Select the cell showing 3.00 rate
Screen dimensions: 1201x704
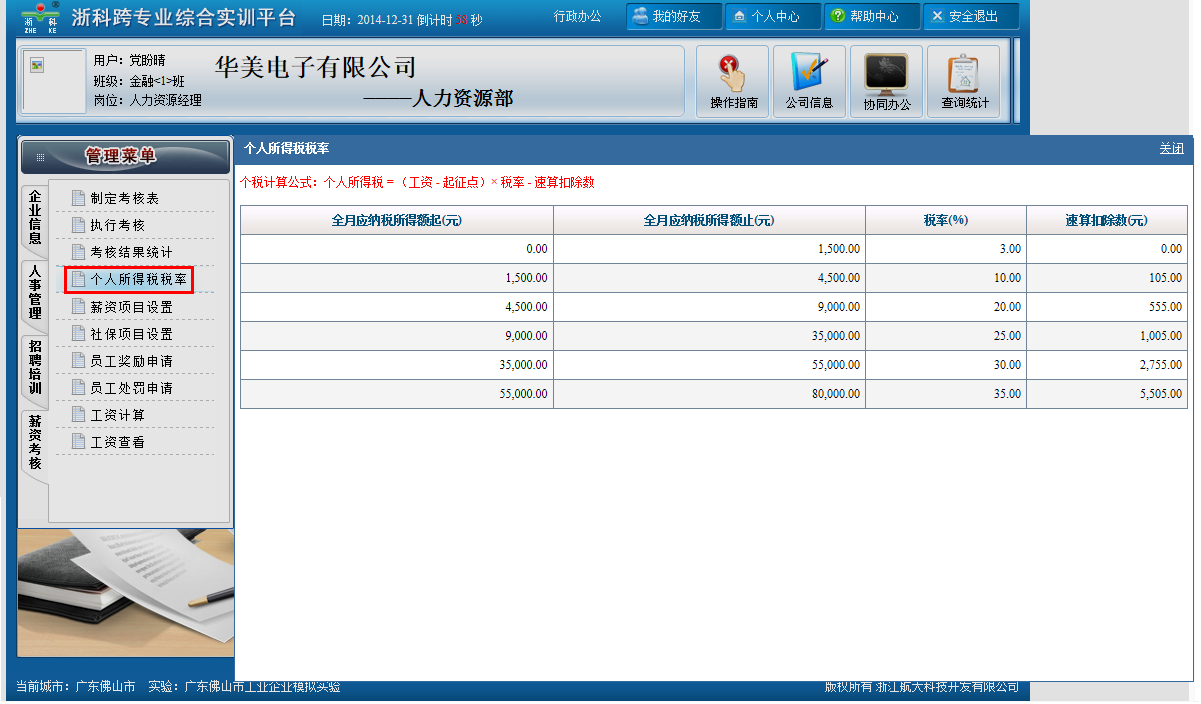946,249
